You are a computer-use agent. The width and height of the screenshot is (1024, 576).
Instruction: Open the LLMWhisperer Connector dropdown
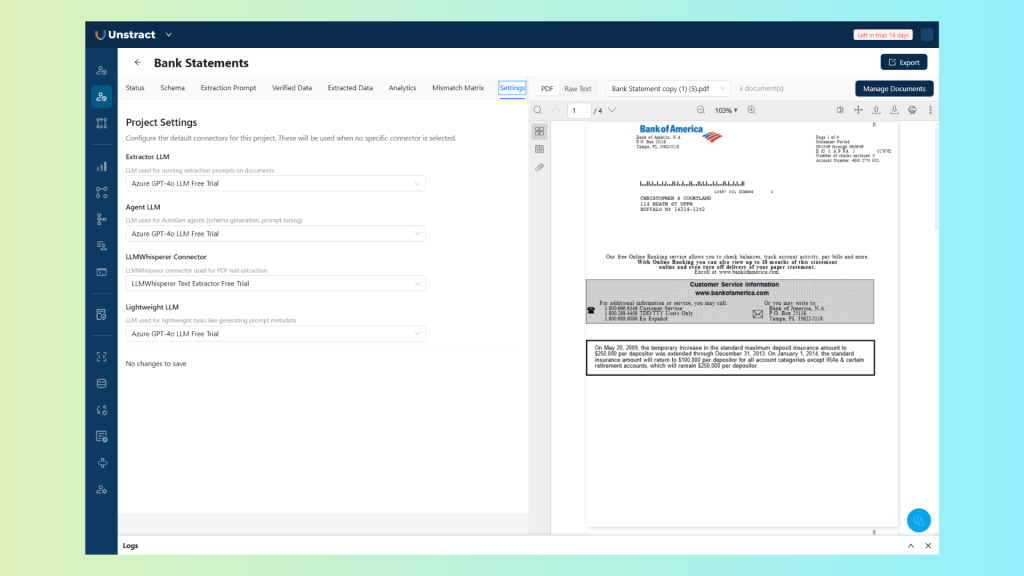pyautogui.click(x=275, y=284)
